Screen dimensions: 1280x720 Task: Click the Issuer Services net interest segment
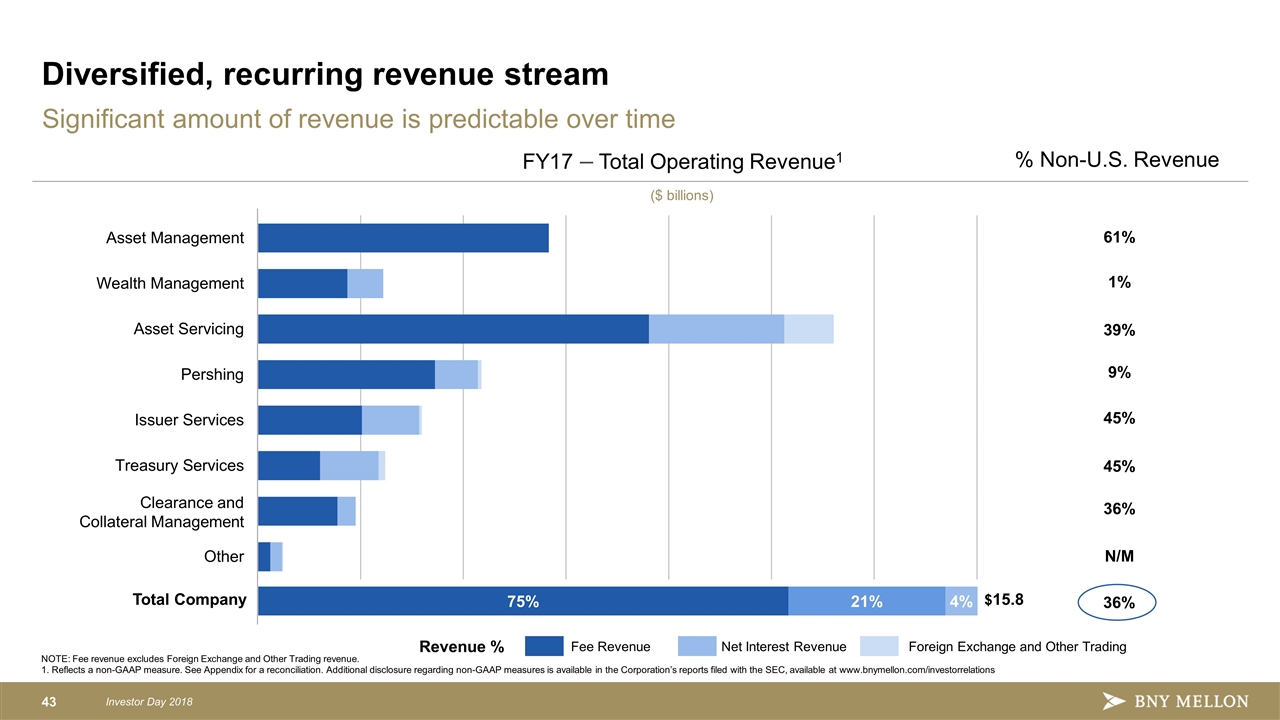tap(390, 420)
